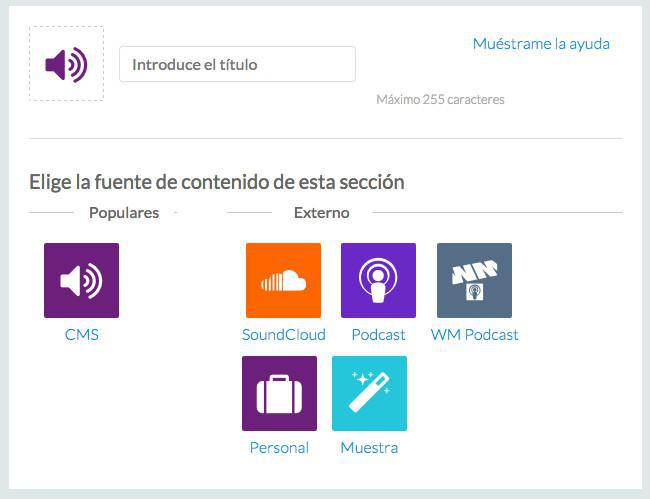Select the purple Podcast microphone tile

(378, 281)
